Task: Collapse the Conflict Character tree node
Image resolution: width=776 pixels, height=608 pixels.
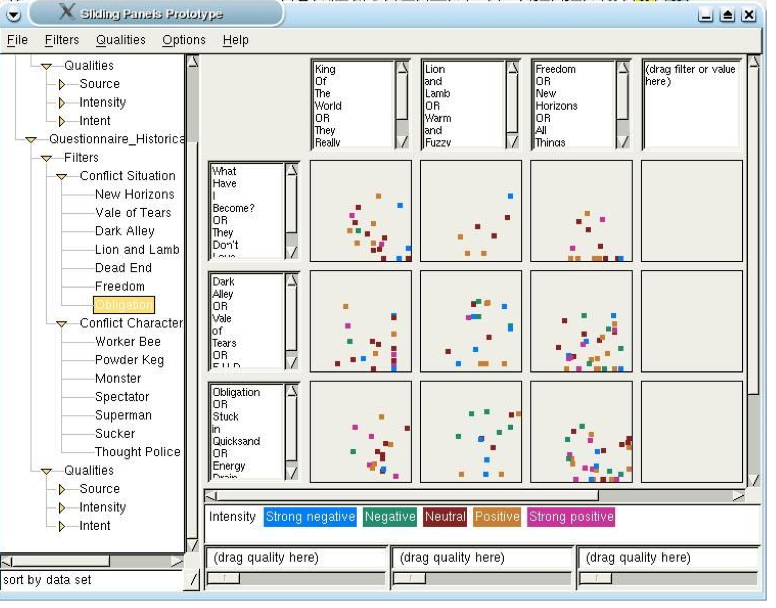Action: [62, 323]
